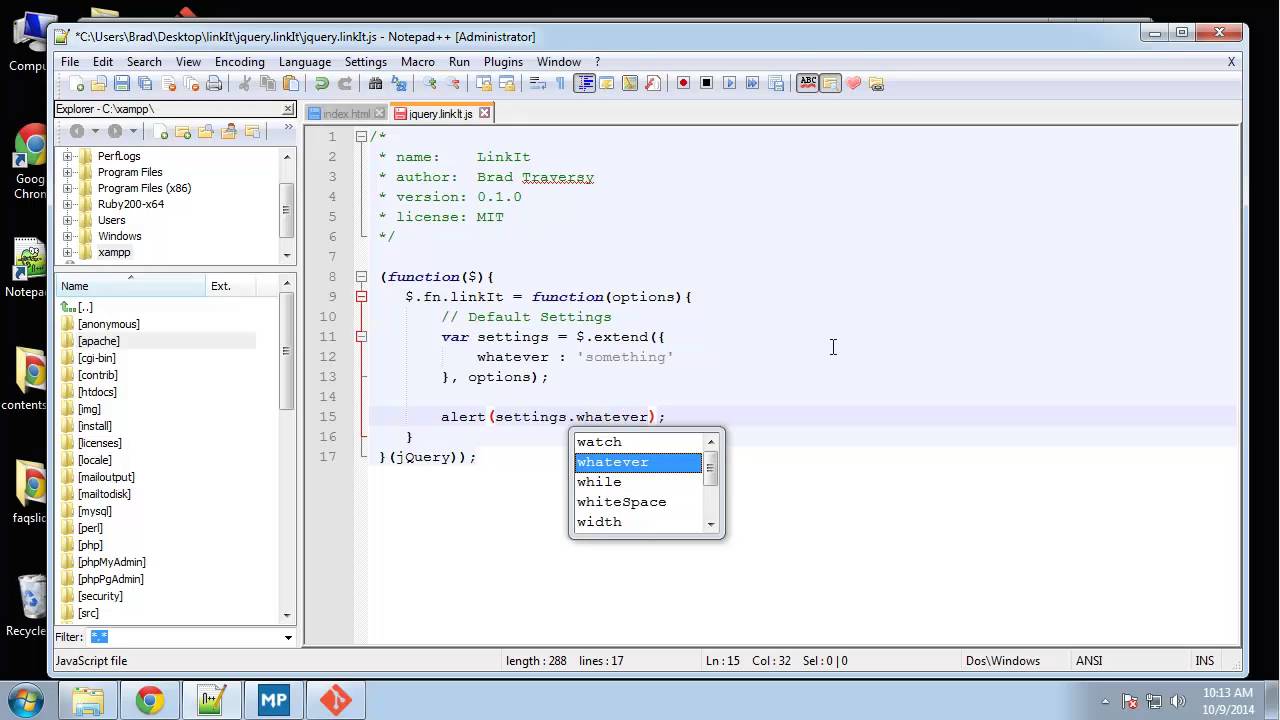Toggle Word Wrap toolbar icon
The height and width of the screenshot is (720, 1280).
point(537,83)
